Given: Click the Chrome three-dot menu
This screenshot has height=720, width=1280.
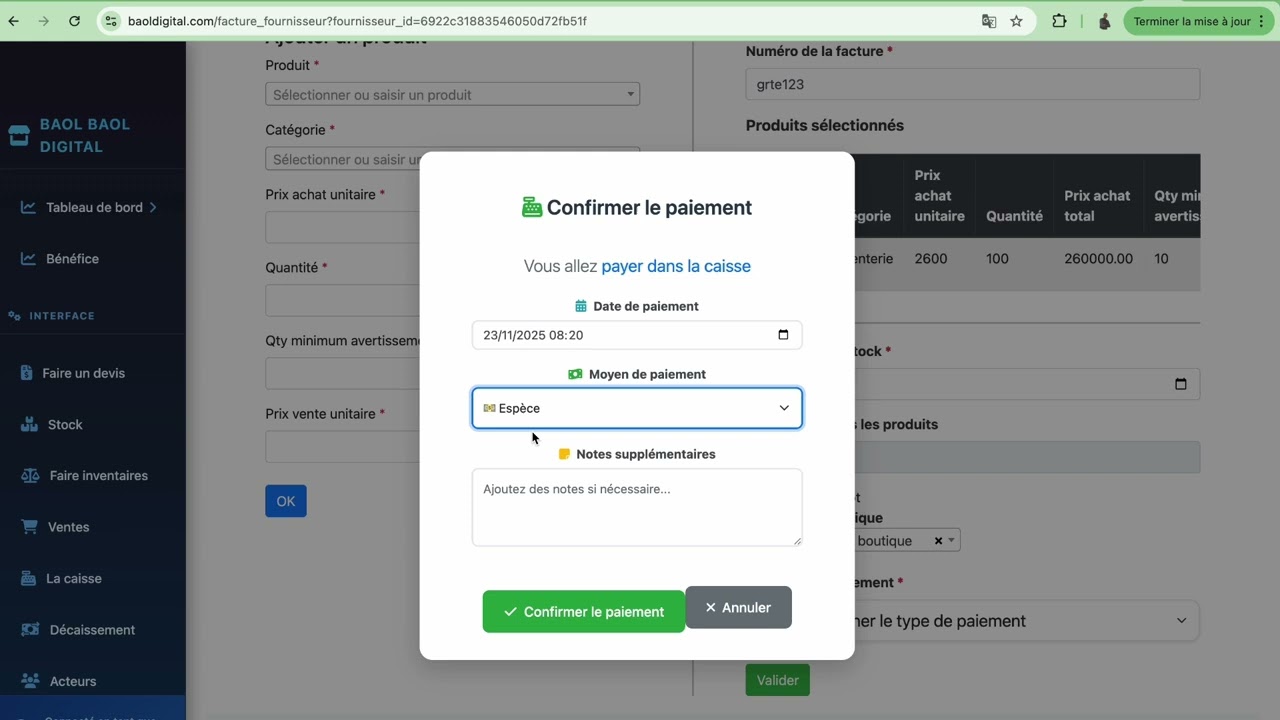Looking at the screenshot, I should pos(1264,21).
